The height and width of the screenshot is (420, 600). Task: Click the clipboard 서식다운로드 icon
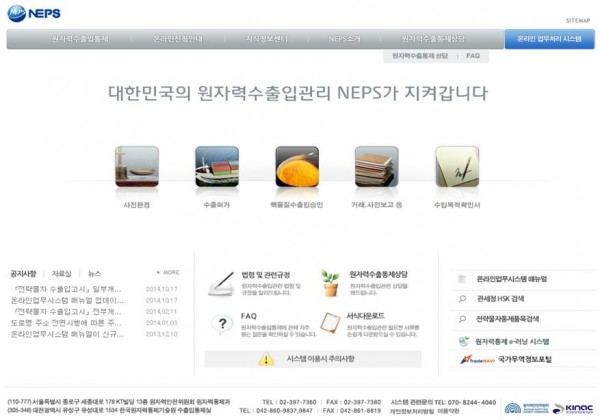point(330,324)
